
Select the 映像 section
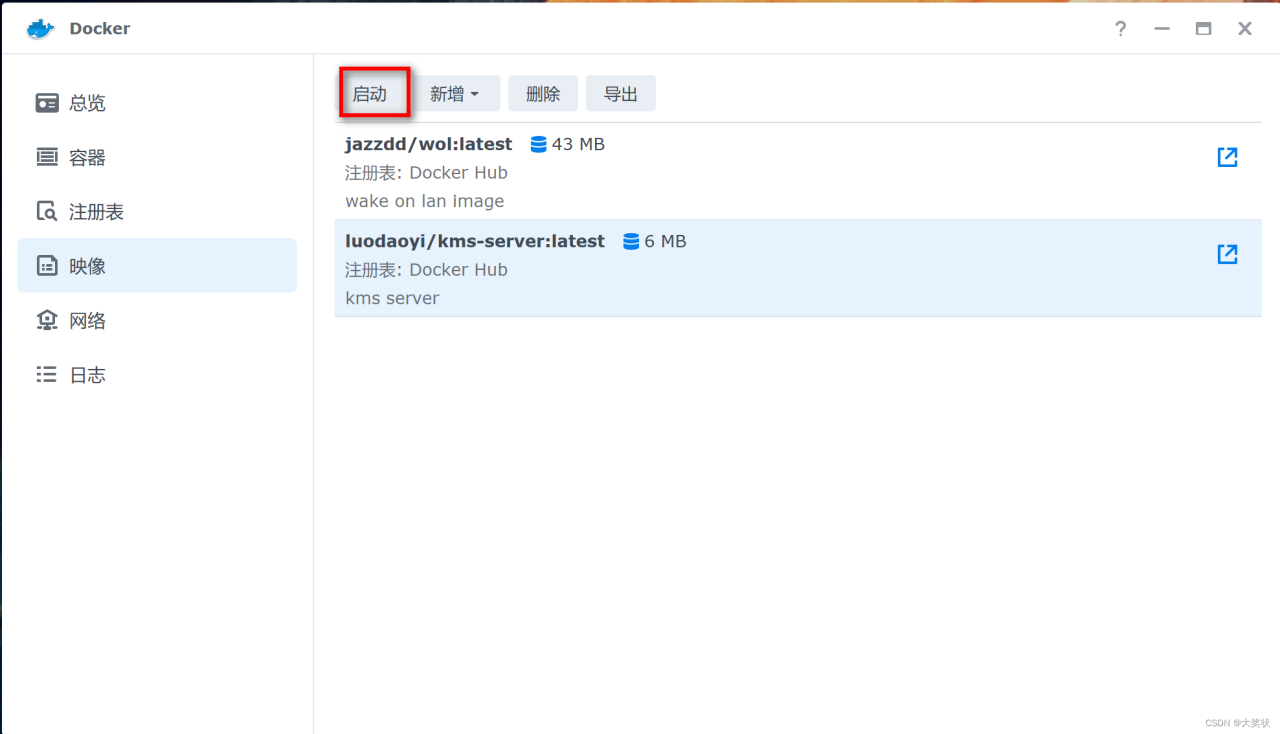click(x=157, y=266)
